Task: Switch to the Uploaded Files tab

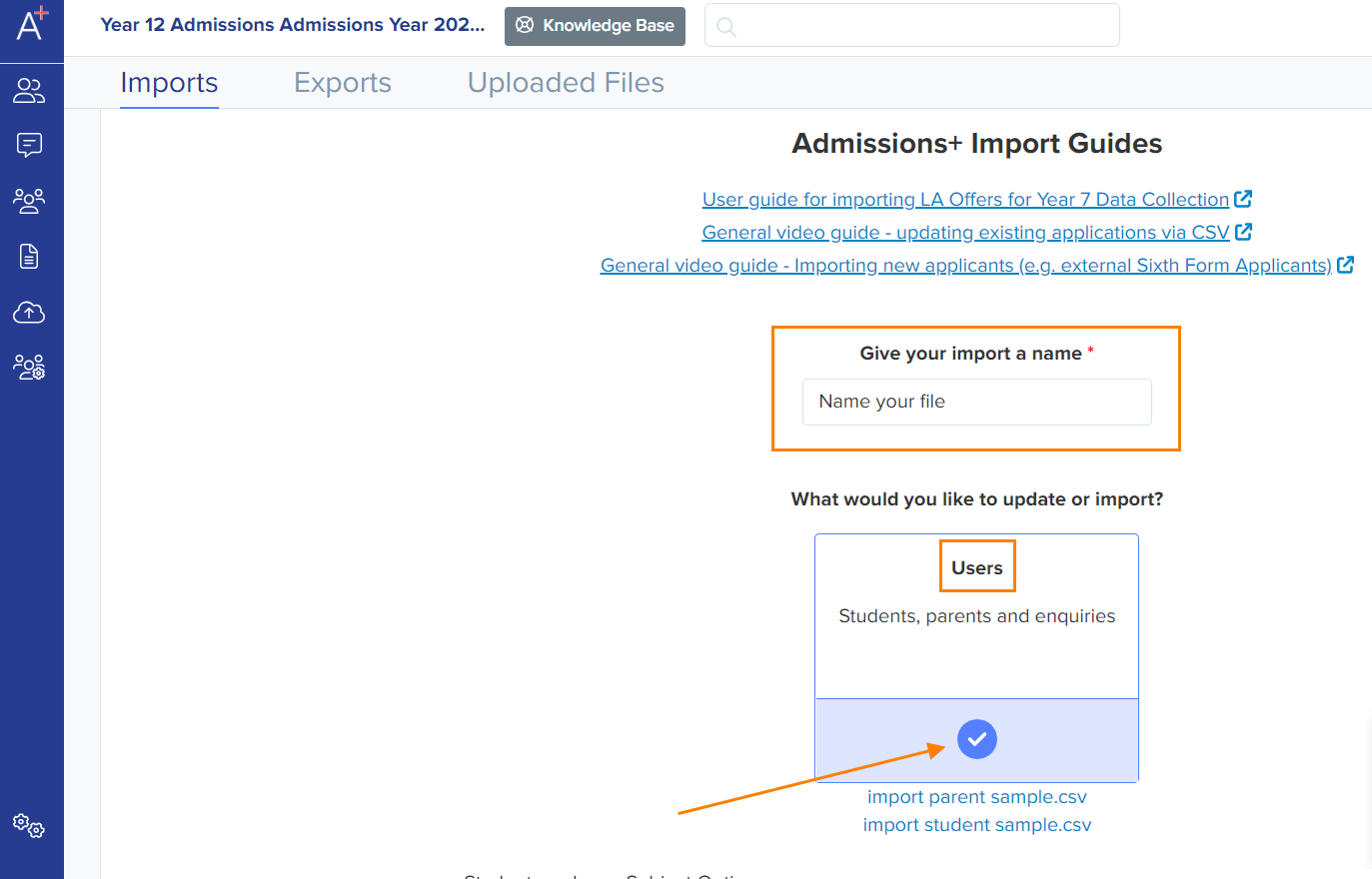Action: point(566,83)
